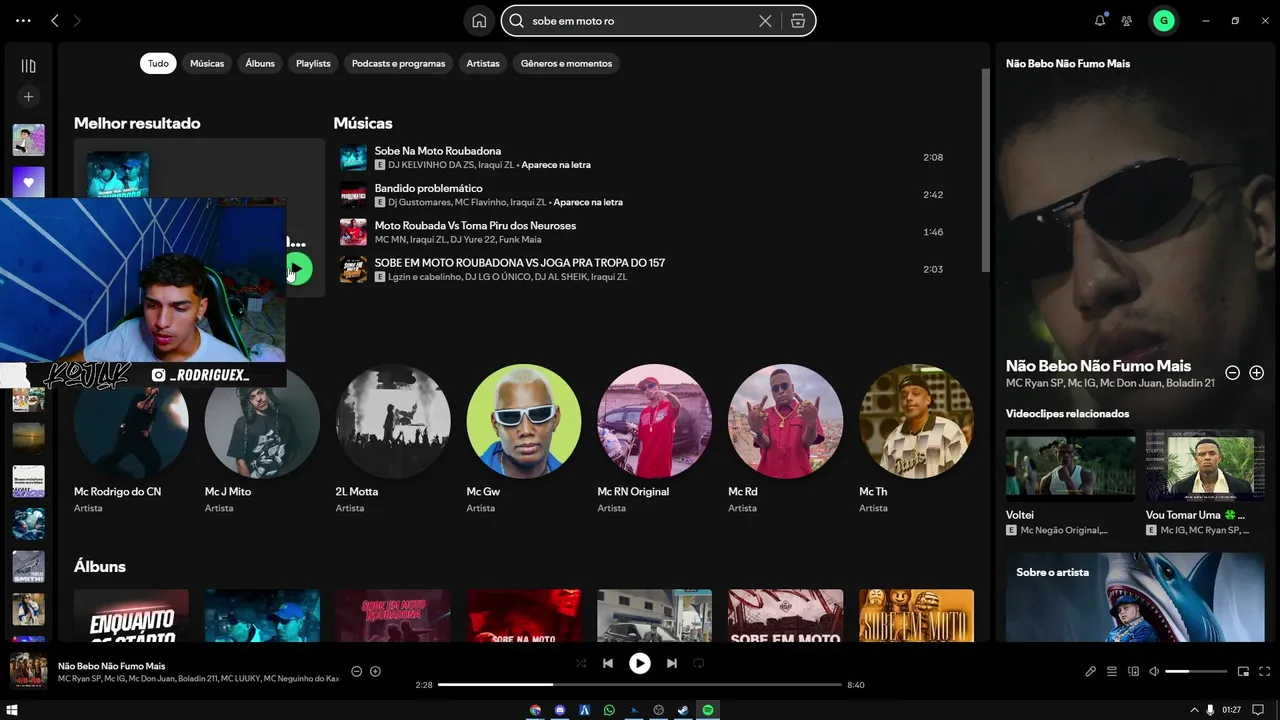Open song Bandido problemático

pos(428,188)
